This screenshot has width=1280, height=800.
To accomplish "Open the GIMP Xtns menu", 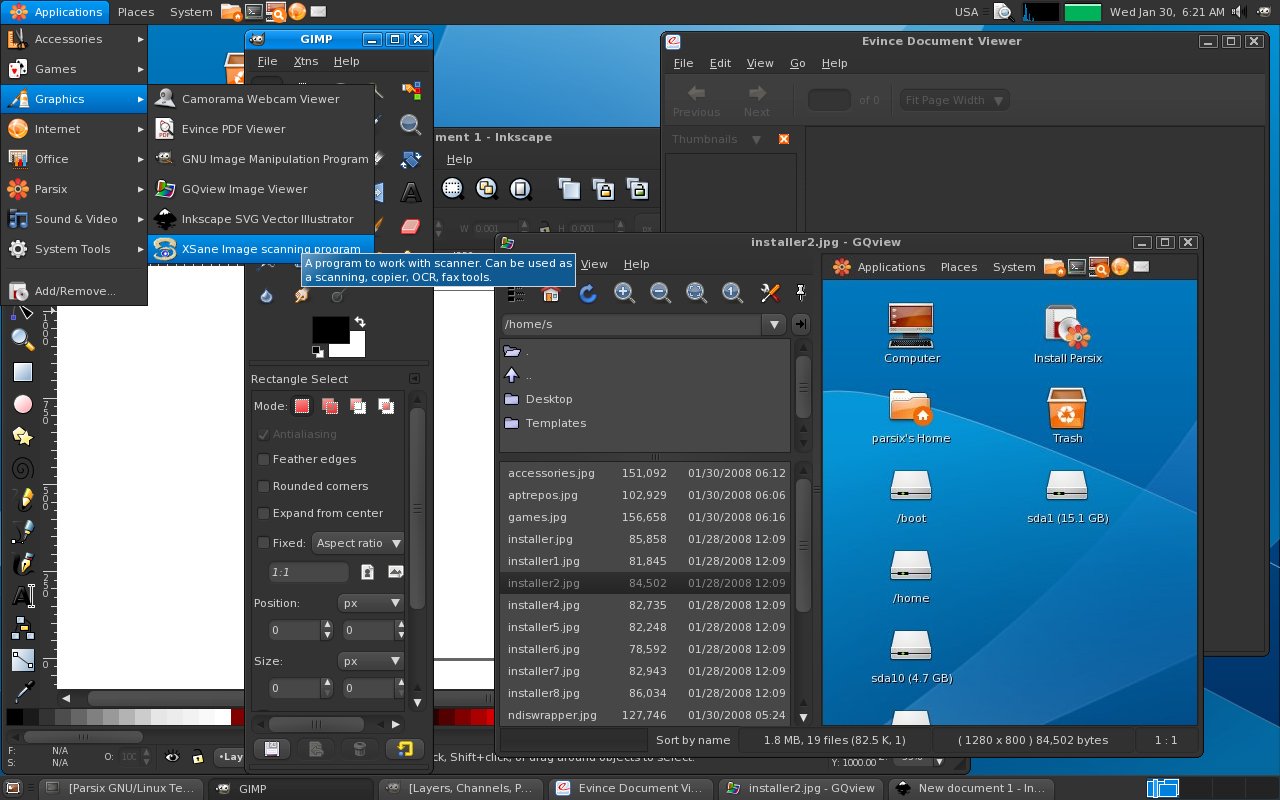I will click(306, 61).
